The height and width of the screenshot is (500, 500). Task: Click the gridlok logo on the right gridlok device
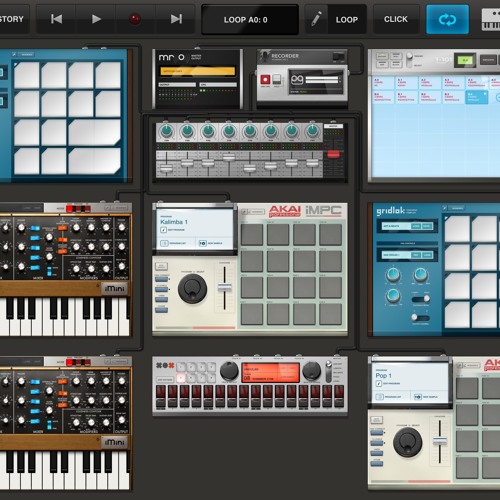pos(391,211)
